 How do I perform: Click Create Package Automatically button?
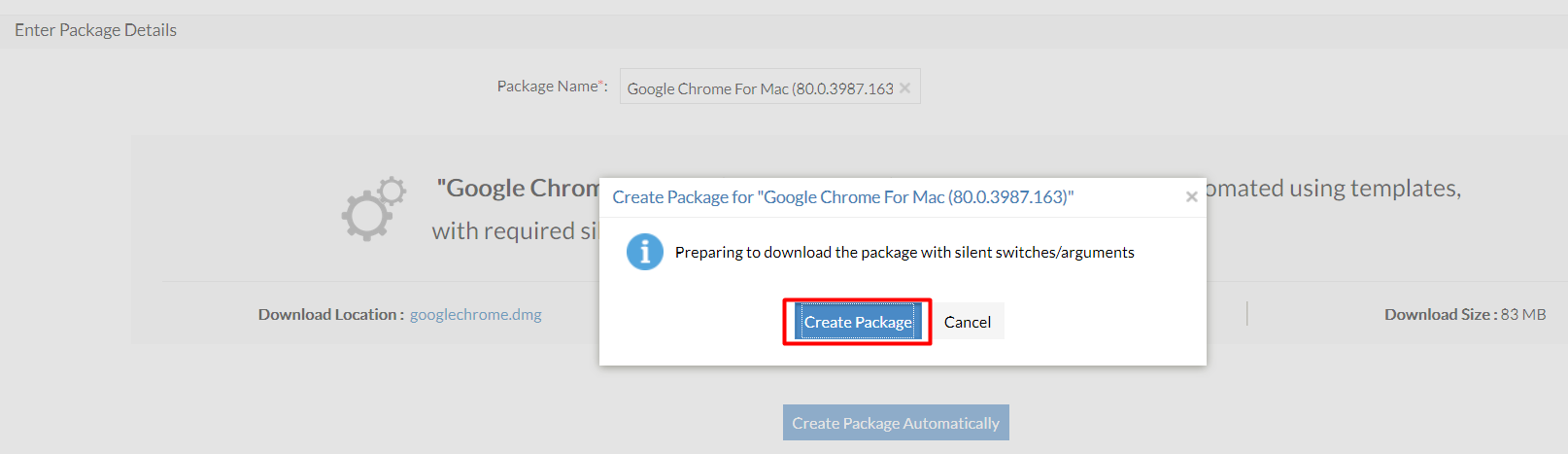tap(896, 423)
